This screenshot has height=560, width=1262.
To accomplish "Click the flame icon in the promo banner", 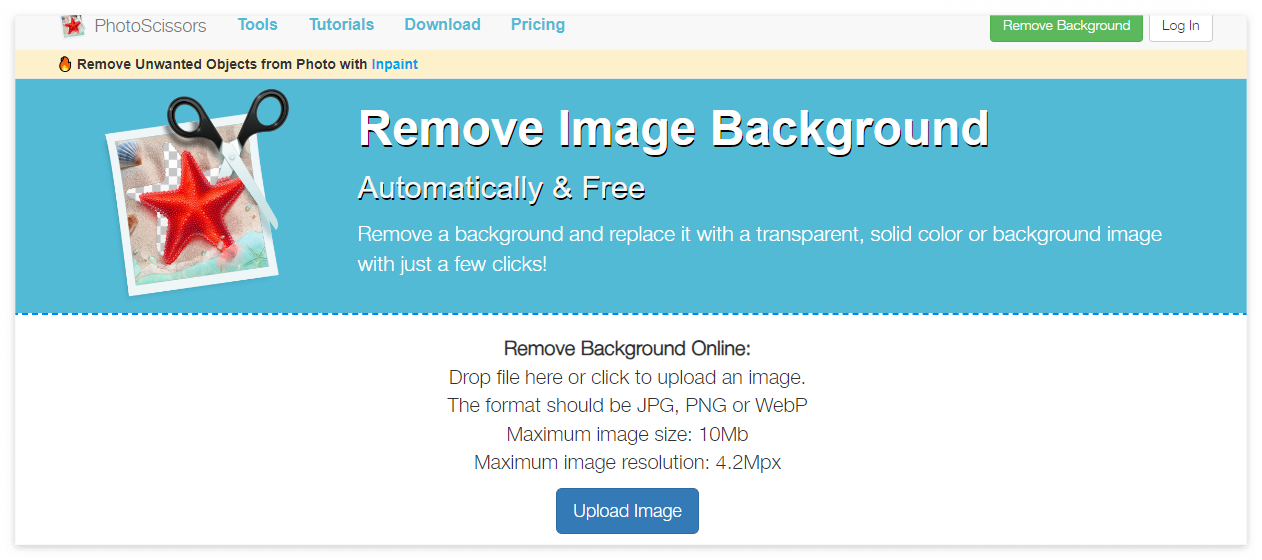I will (65, 64).
